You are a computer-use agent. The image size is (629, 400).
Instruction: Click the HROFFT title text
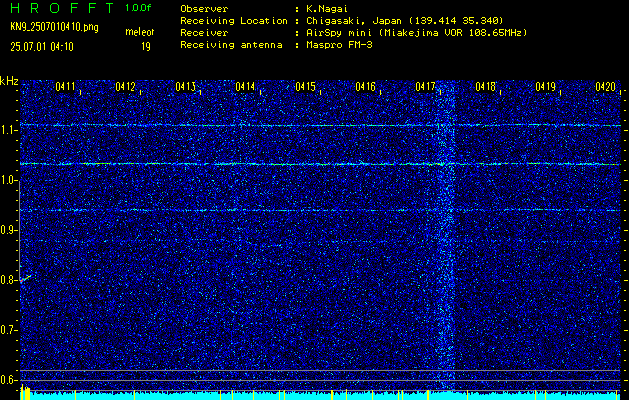62,8
